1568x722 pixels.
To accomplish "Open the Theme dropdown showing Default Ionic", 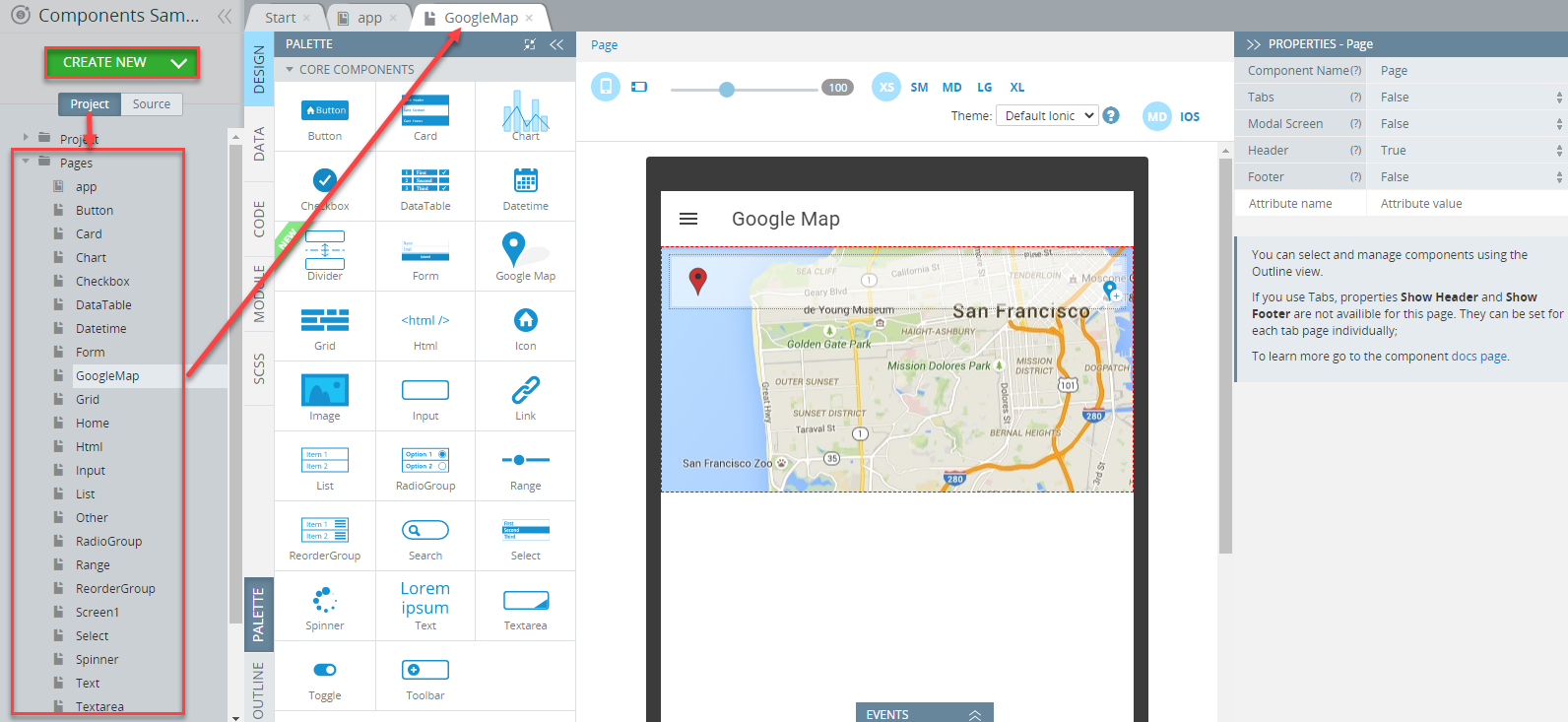I will click(x=1047, y=115).
